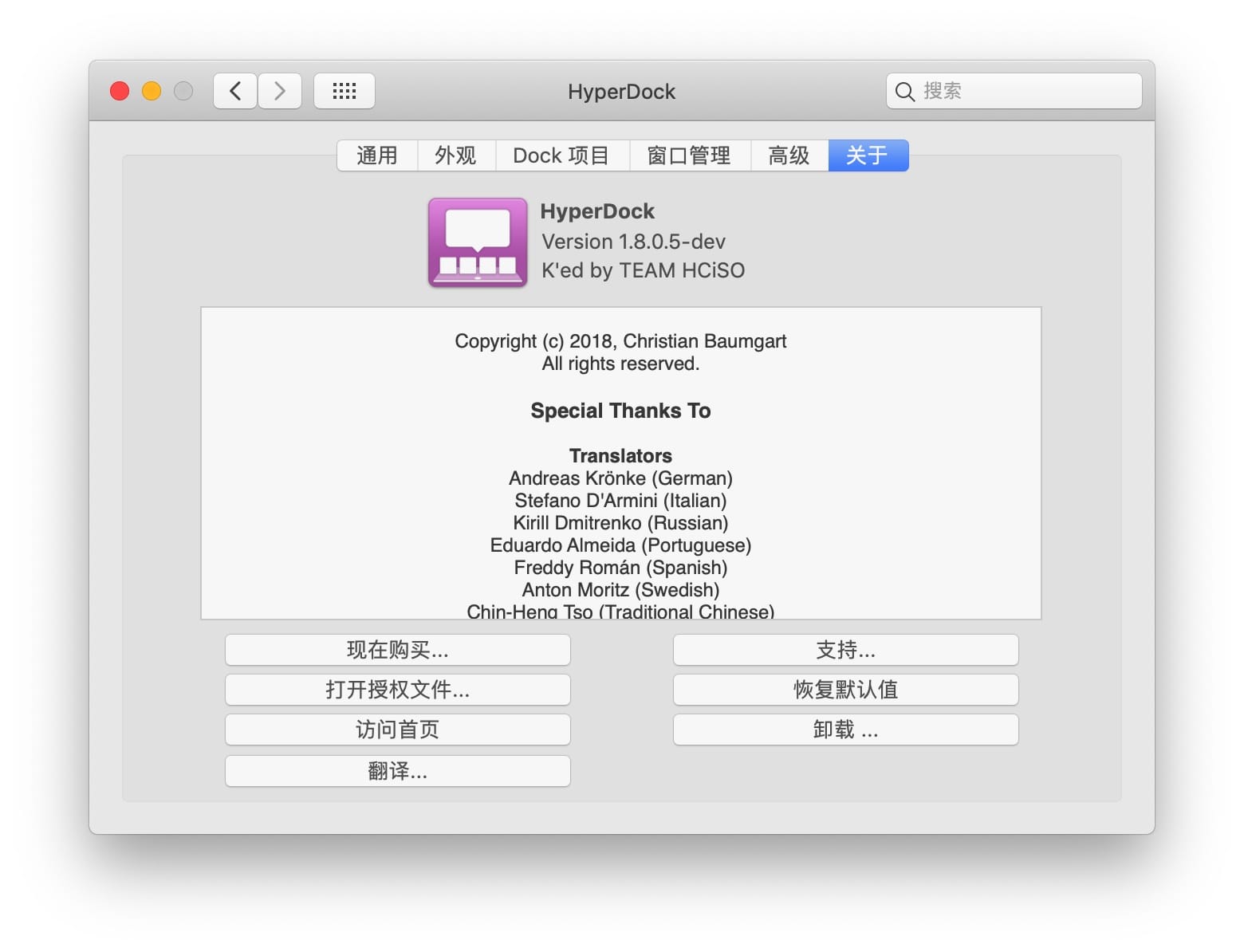Image resolution: width=1244 pixels, height=952 pixels.
Task: Click the HyperDock app icon
Action: pos(477,242)
